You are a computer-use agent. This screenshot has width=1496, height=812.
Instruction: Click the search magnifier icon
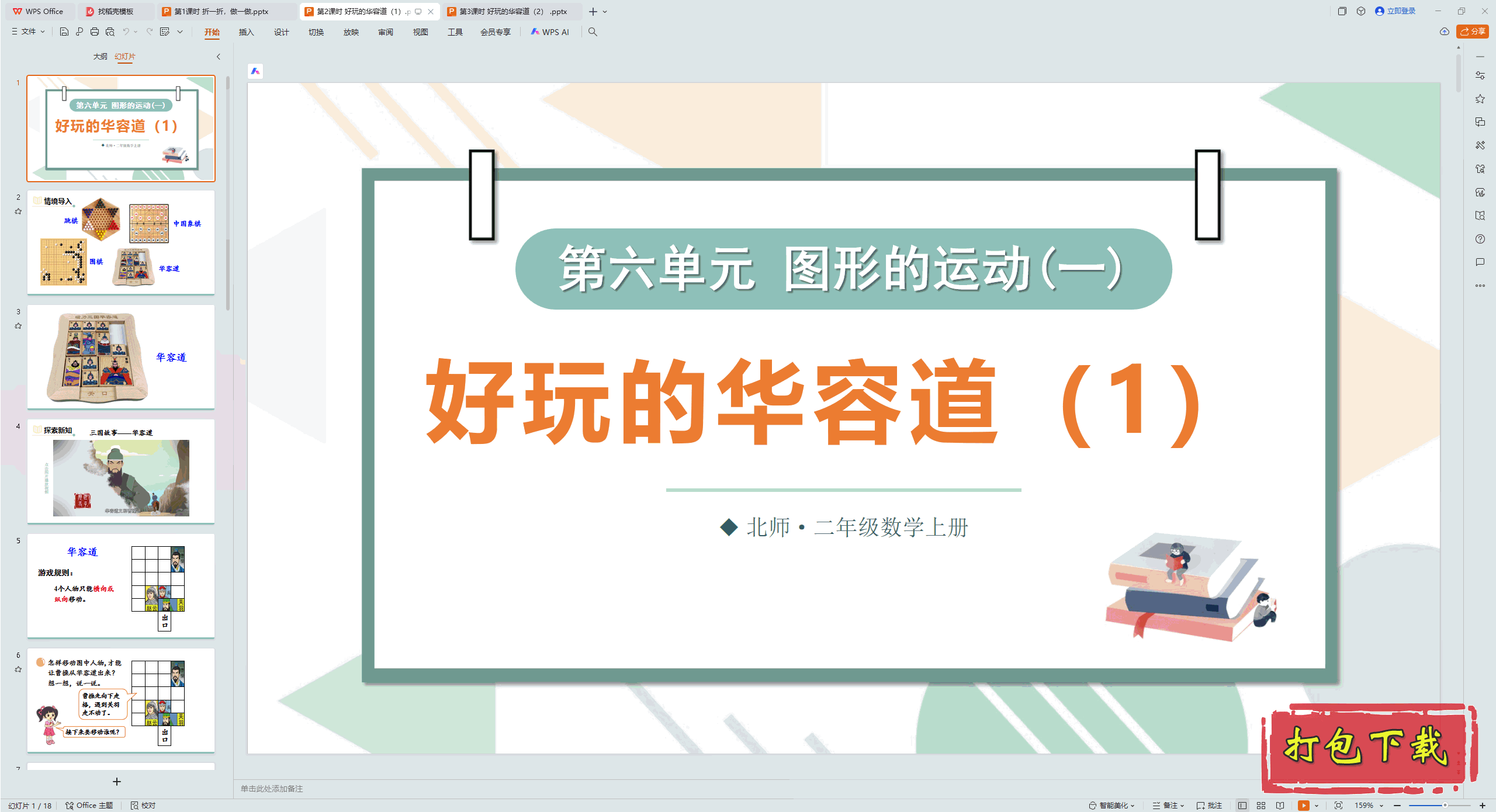[x=593, y=32]
